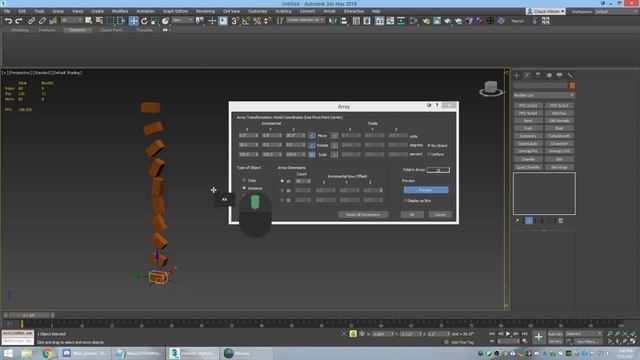Image resolution: width=640 pixels, height=360 pixels.
Task: Toggle Show End Result in the modifier stack
Action: tap(529, 221)
